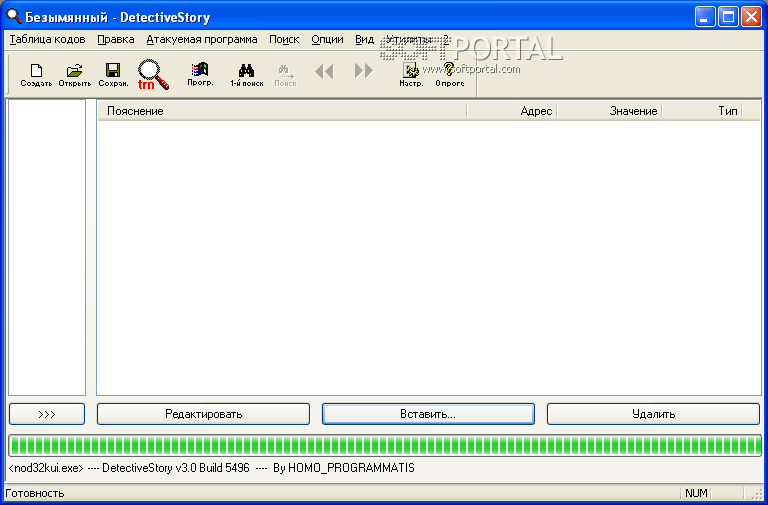Maximize the DetectiveStory window

(728, 17)
